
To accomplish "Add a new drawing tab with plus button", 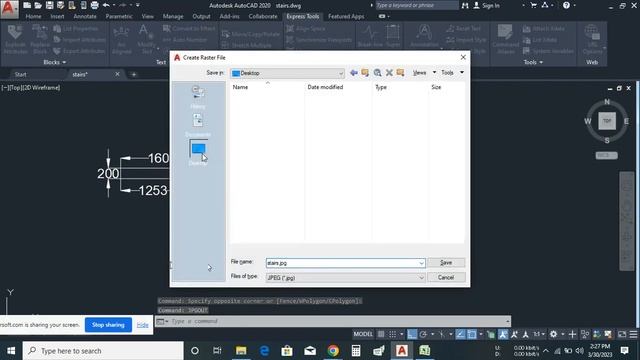I will coord(133,74).
